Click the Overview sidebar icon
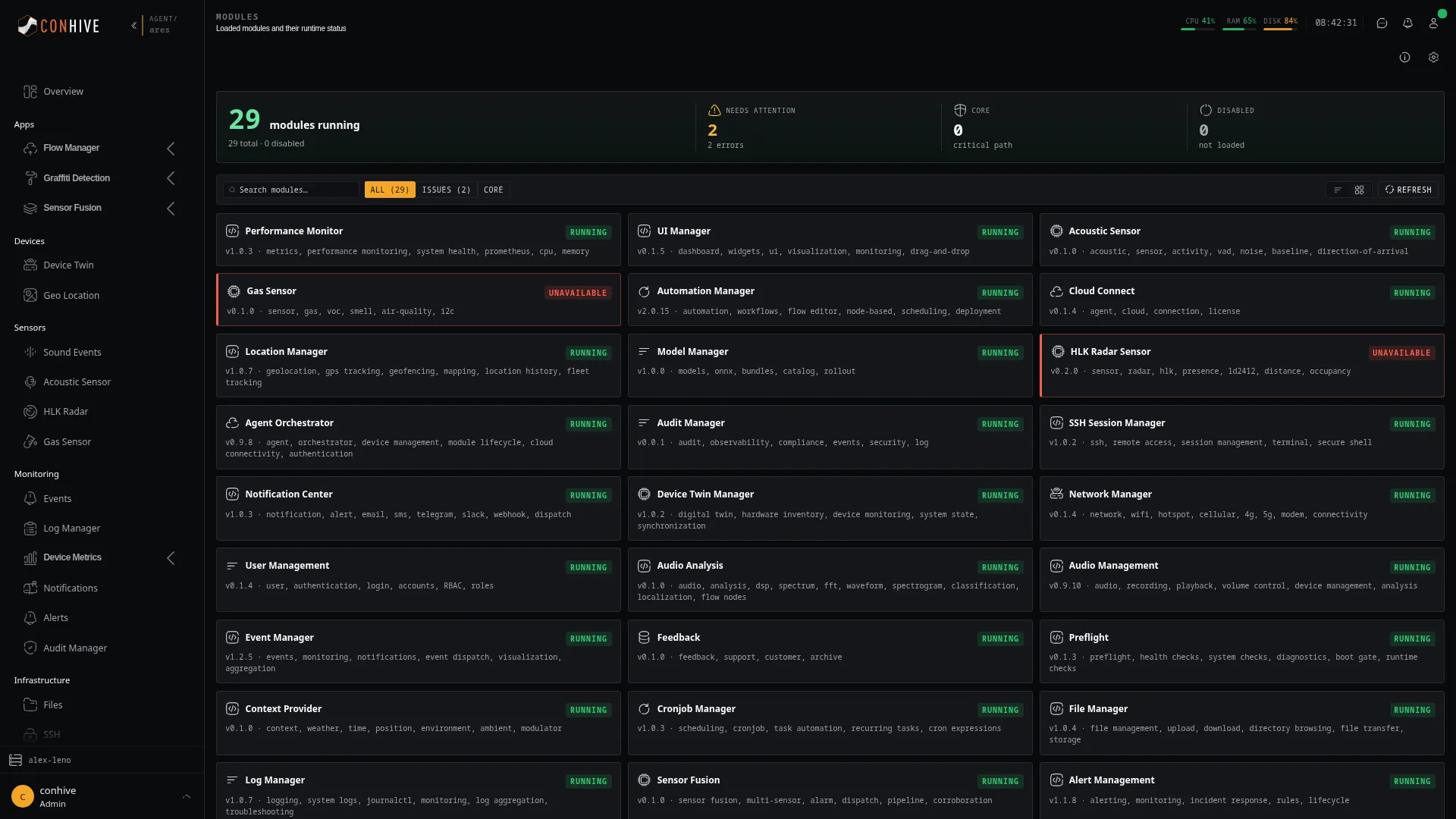This screenshot has width=1456, height=819. point(30,92)
